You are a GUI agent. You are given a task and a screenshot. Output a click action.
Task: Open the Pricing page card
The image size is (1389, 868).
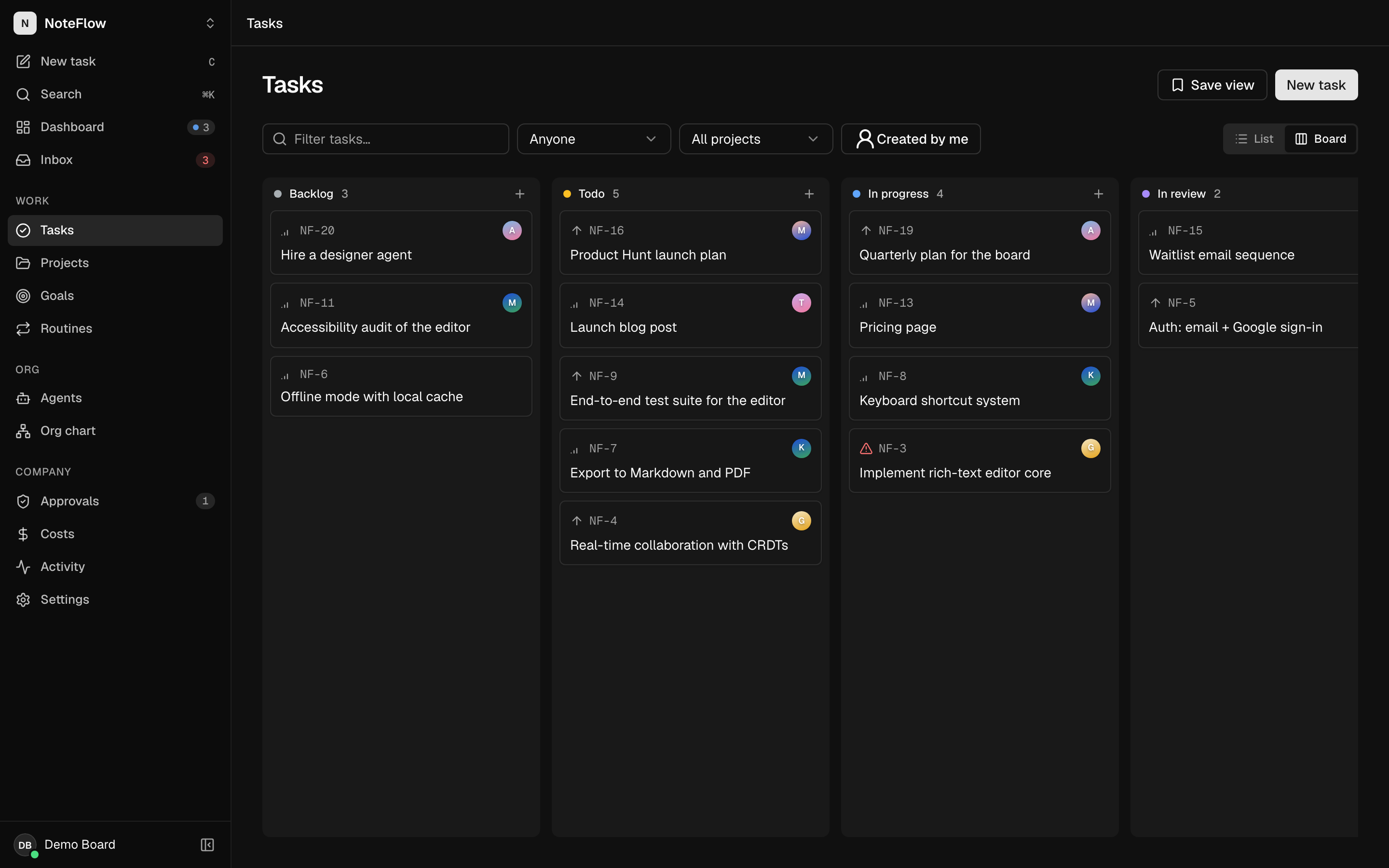[979, 315]
